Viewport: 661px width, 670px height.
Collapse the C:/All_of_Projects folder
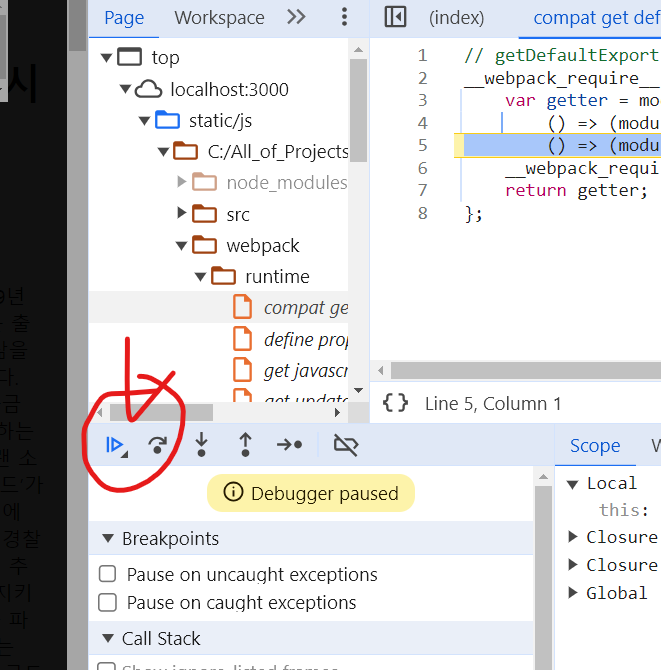point(163,152)
